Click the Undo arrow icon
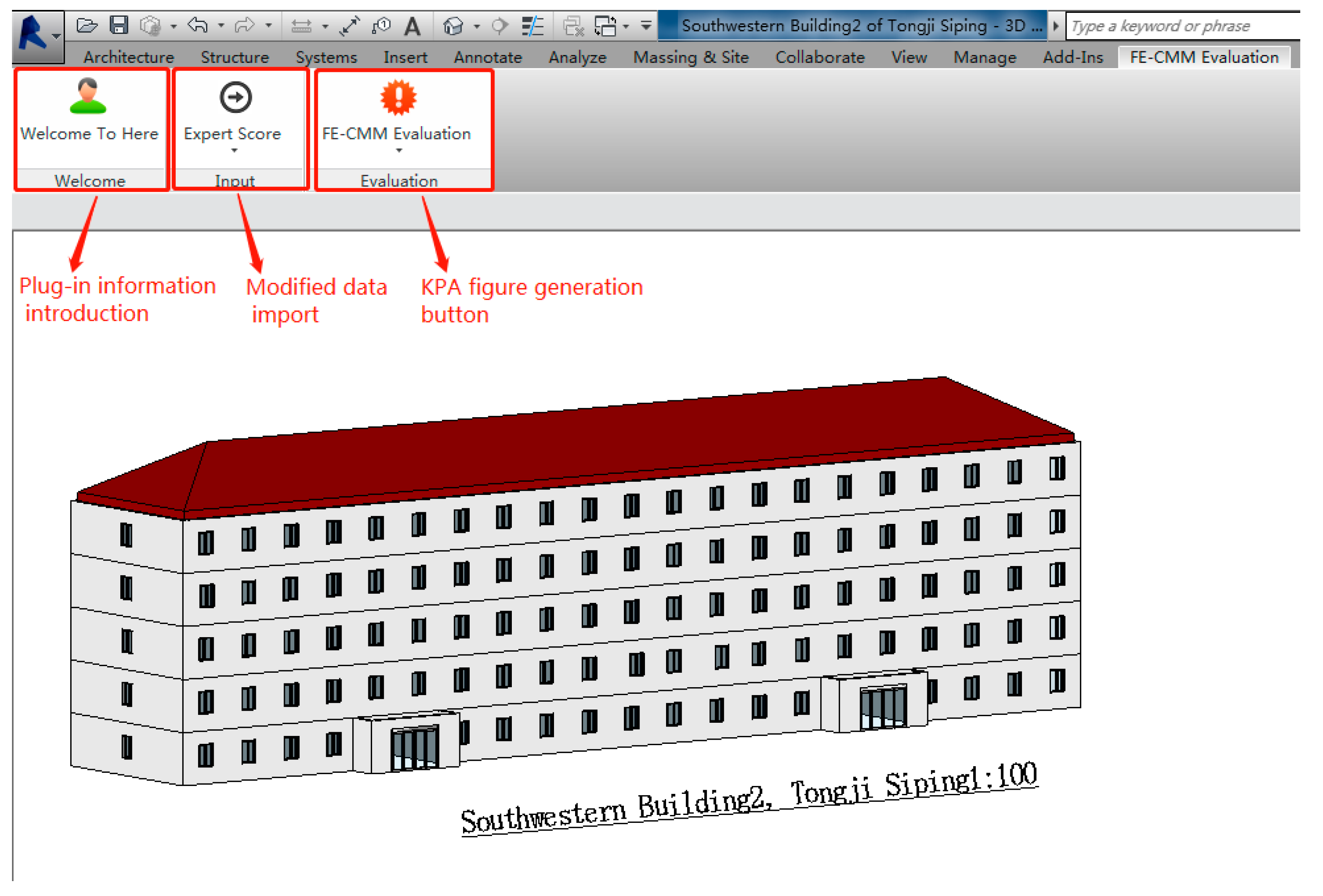Screen dimensions: 1323x896 (198, 26)
